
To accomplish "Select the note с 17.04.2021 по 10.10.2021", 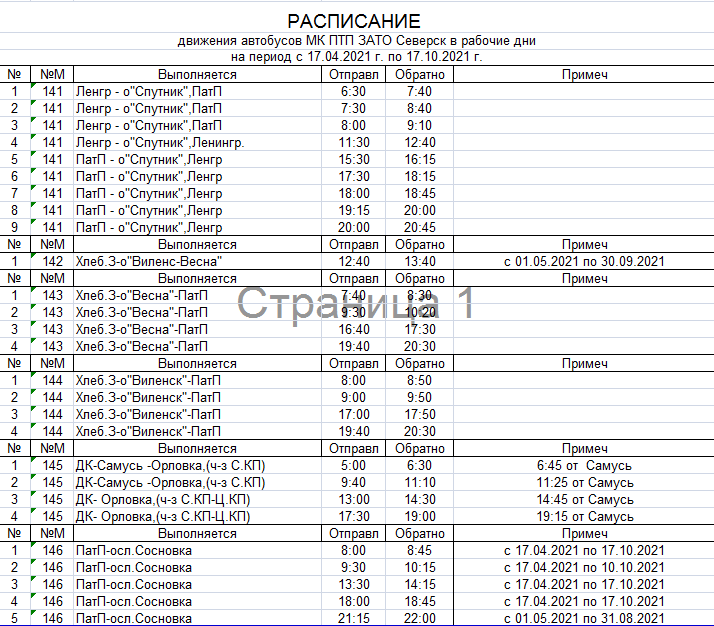I will click(584, 567).
